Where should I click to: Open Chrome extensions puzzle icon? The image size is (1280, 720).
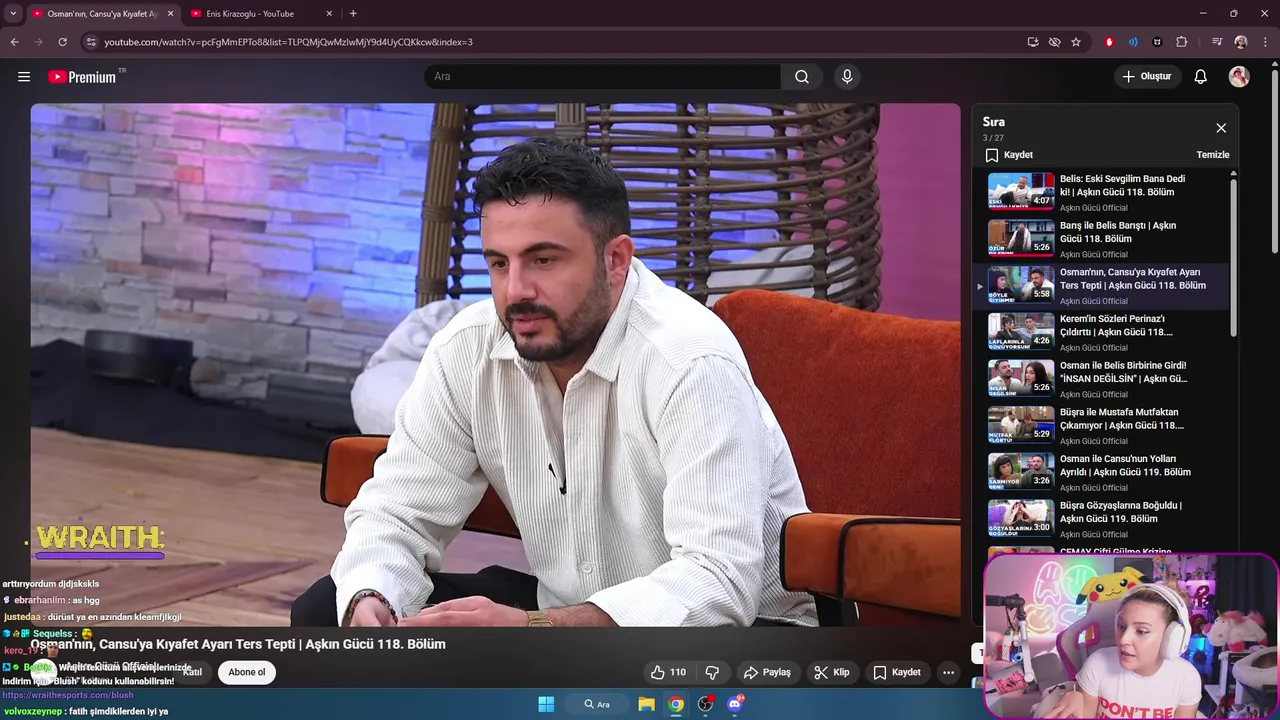point(1182,42)
